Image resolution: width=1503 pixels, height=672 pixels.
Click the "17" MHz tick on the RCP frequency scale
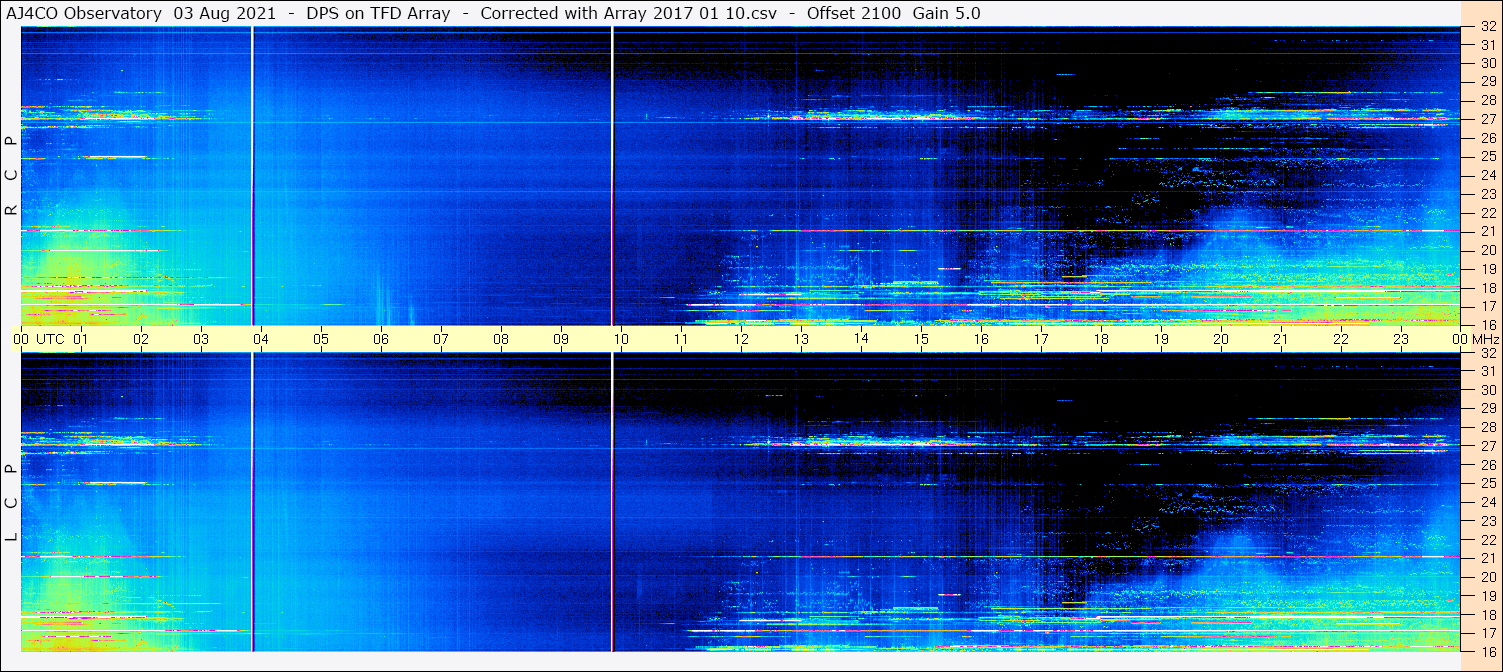[1487, 306]
